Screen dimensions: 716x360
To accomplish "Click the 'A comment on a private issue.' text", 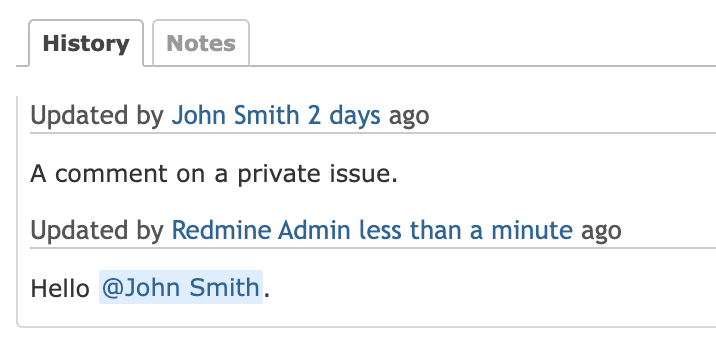I will (x=214, y=174).
